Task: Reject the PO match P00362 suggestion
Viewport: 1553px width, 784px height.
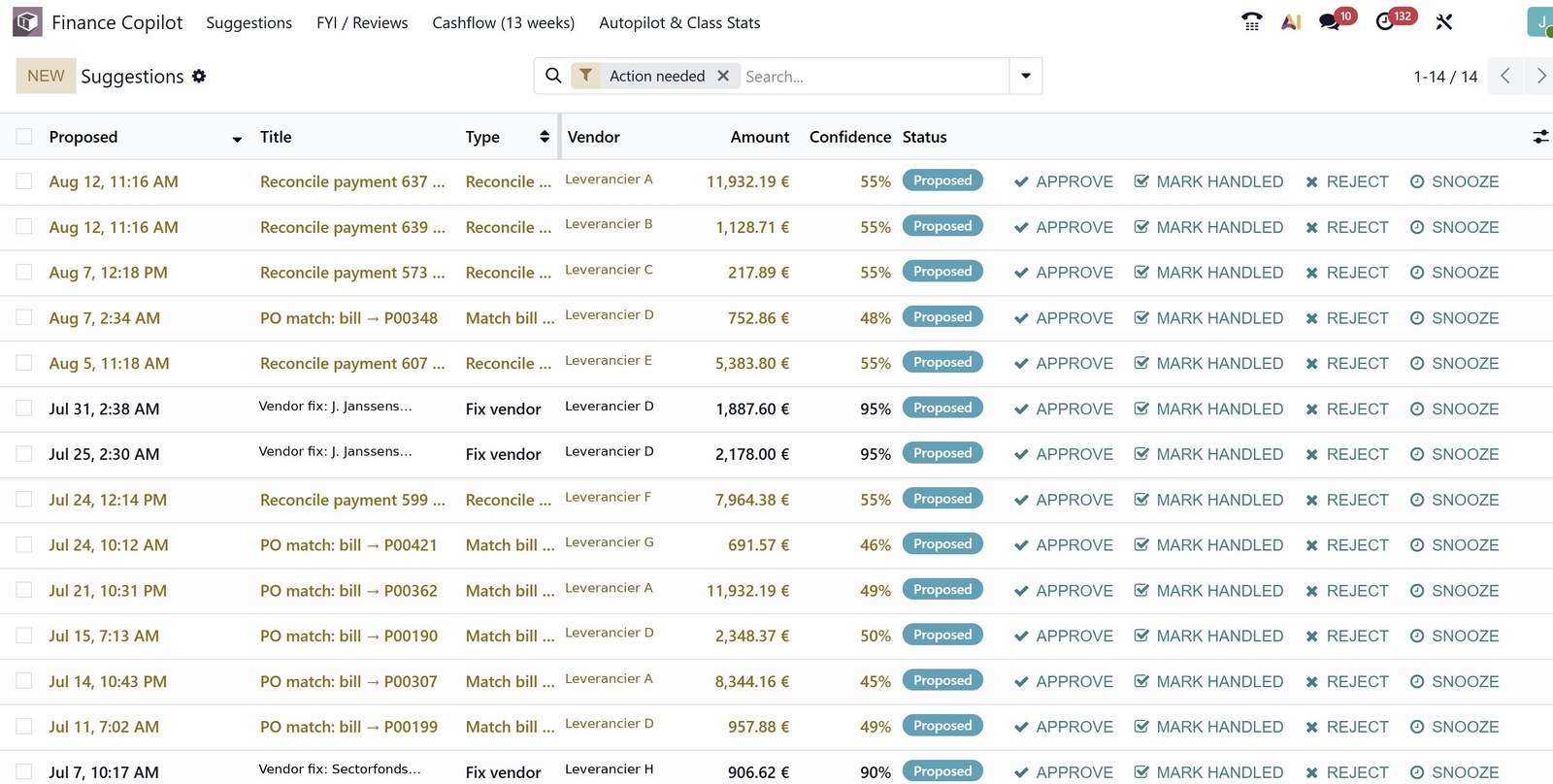Action: (x=1347, y=590)
